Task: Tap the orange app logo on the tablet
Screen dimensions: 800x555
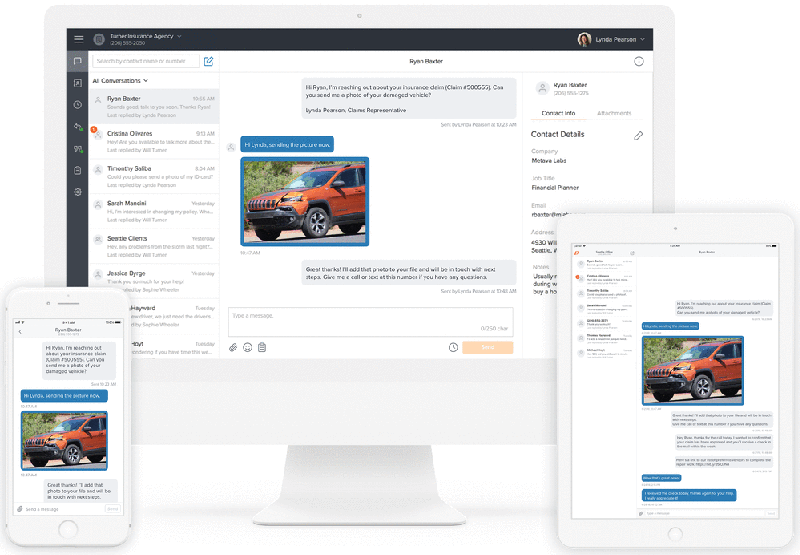Action: [577, 253]
